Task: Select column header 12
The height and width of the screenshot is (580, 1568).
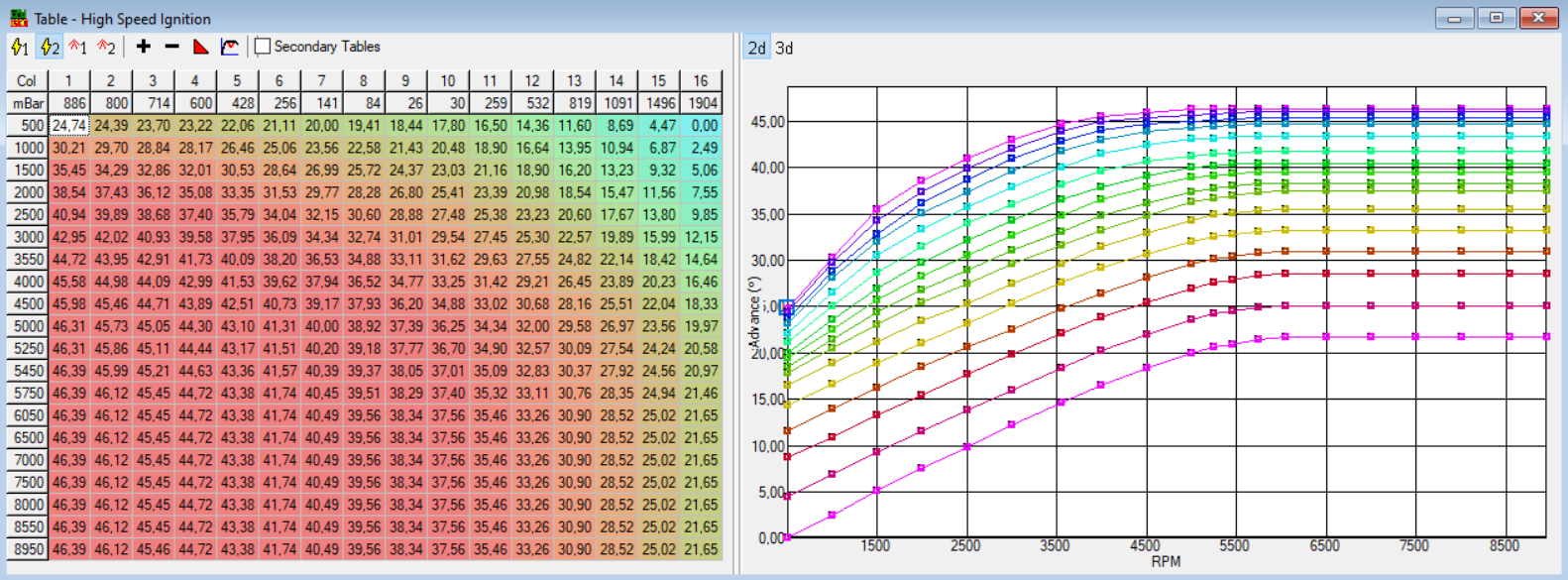Action: pos(532,80)
